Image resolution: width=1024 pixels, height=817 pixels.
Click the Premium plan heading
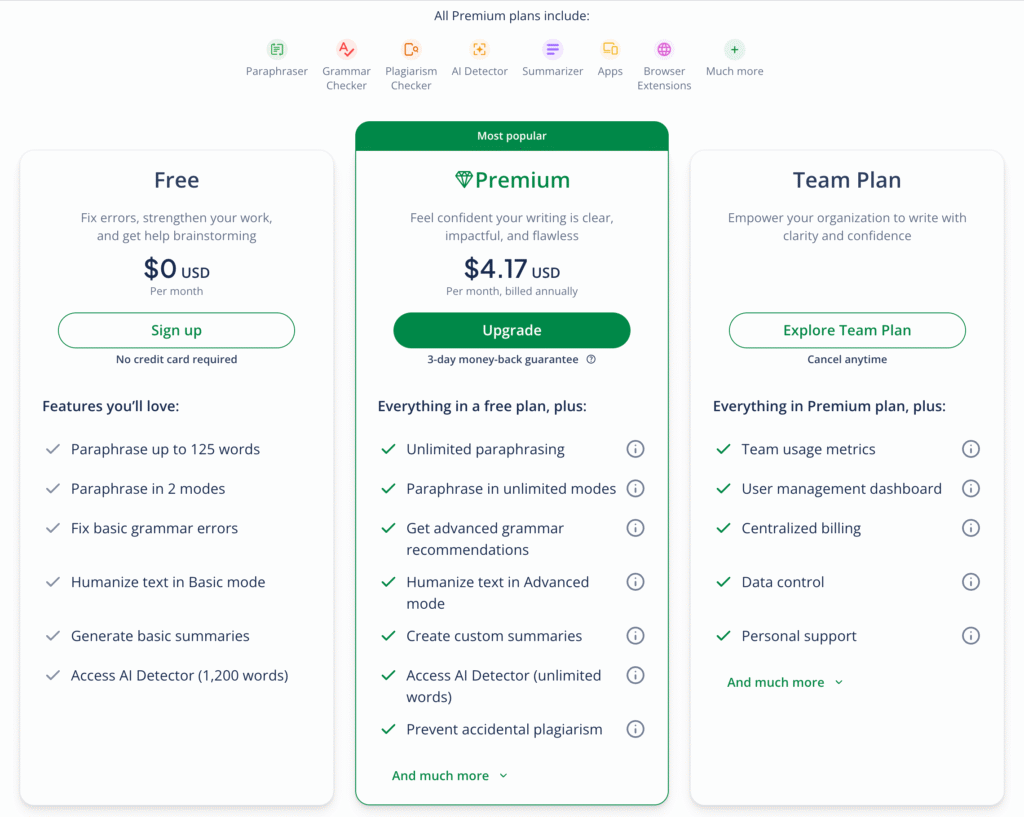513,180
